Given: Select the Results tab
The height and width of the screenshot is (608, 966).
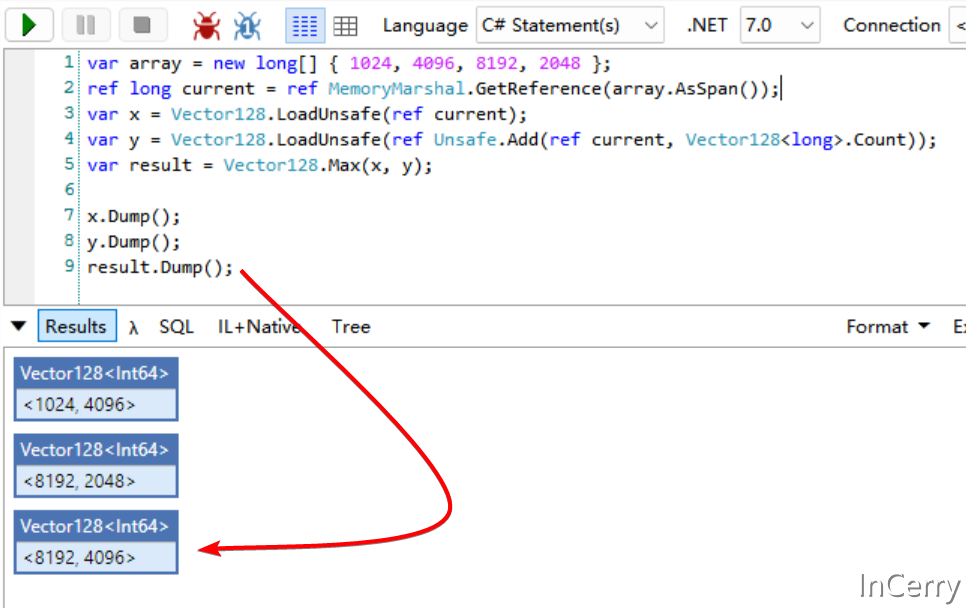Looking at the screenshot, I should (x=77, y=326).
